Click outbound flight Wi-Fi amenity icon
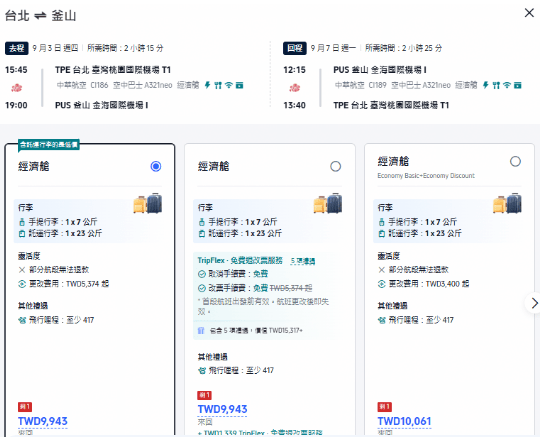This screenshot has width=540, height=437. click(x=229, y=85)
